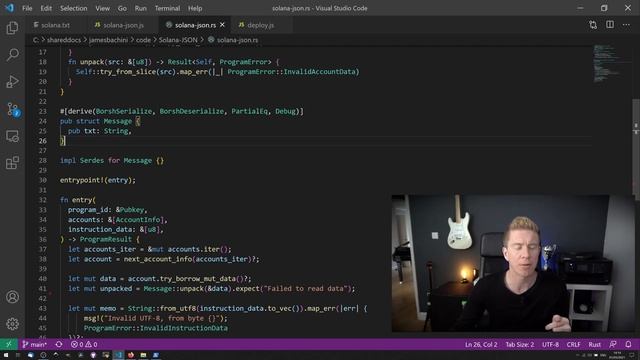This screenshot has height=360, width=640.
Task: Open the File menu
Action: click(27, 8)
